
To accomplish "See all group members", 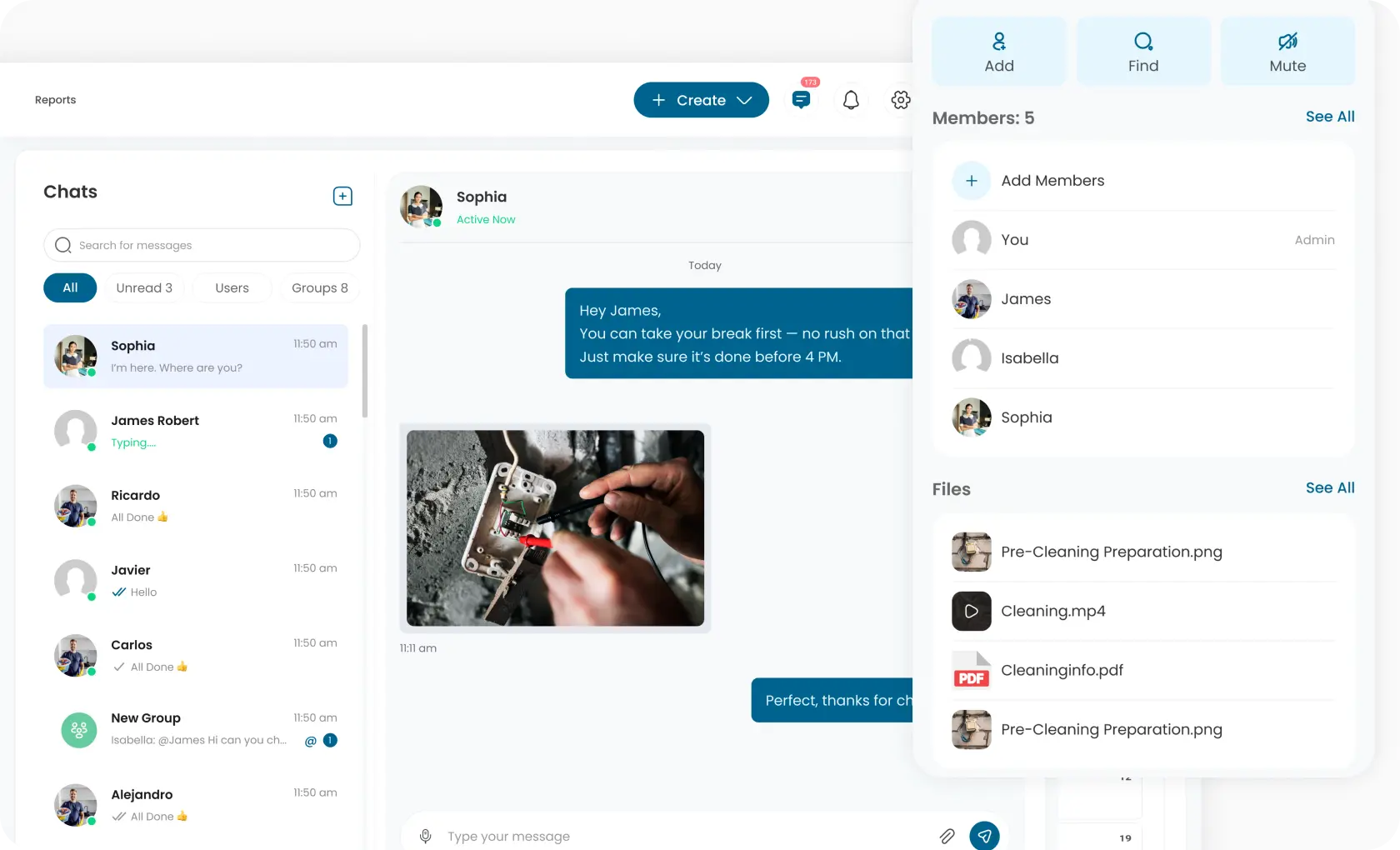I will 1329,117.
